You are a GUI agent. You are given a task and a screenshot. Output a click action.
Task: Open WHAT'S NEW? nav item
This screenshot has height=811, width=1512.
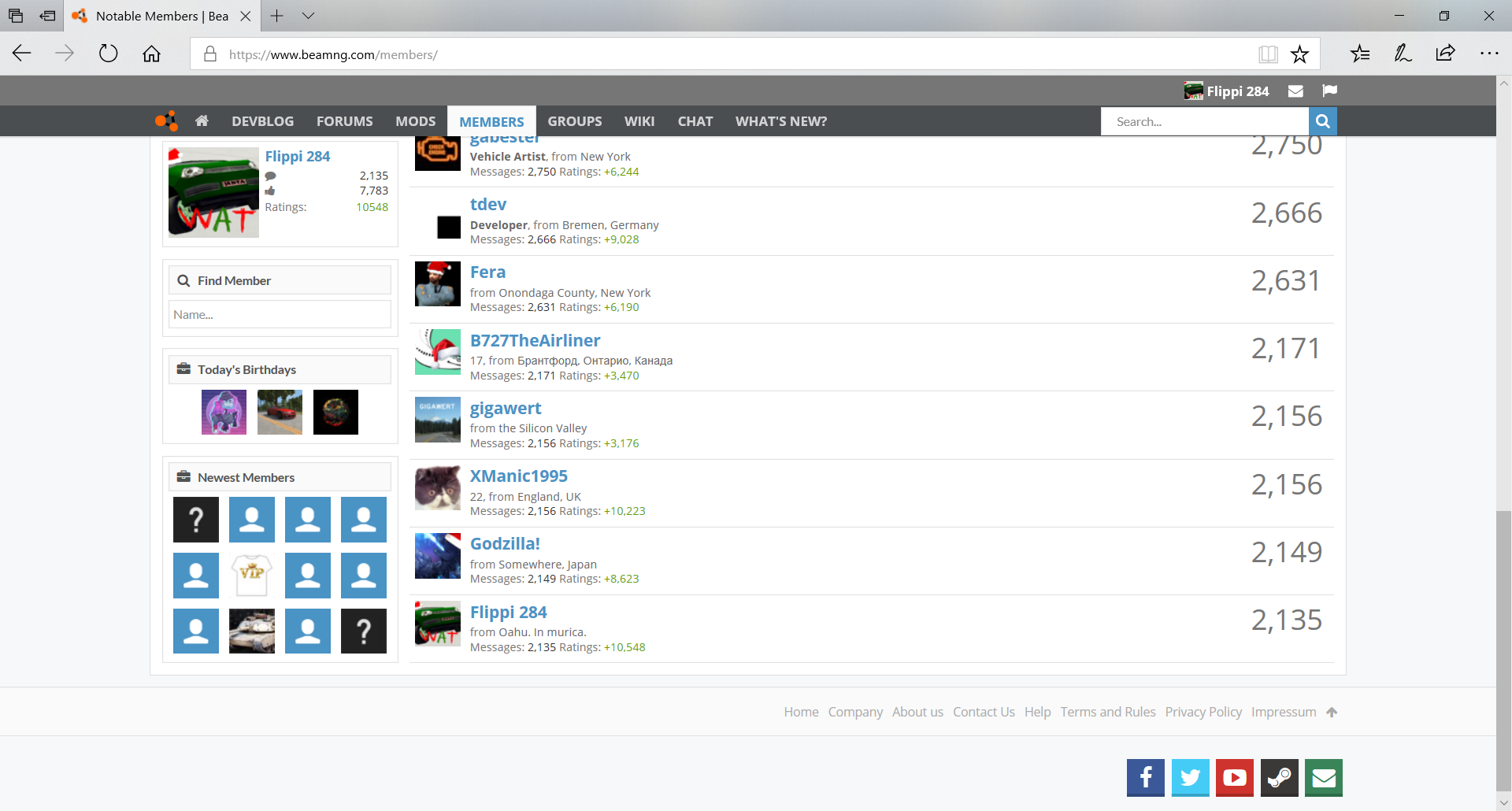pyautogui.click(x=781, y=121)
